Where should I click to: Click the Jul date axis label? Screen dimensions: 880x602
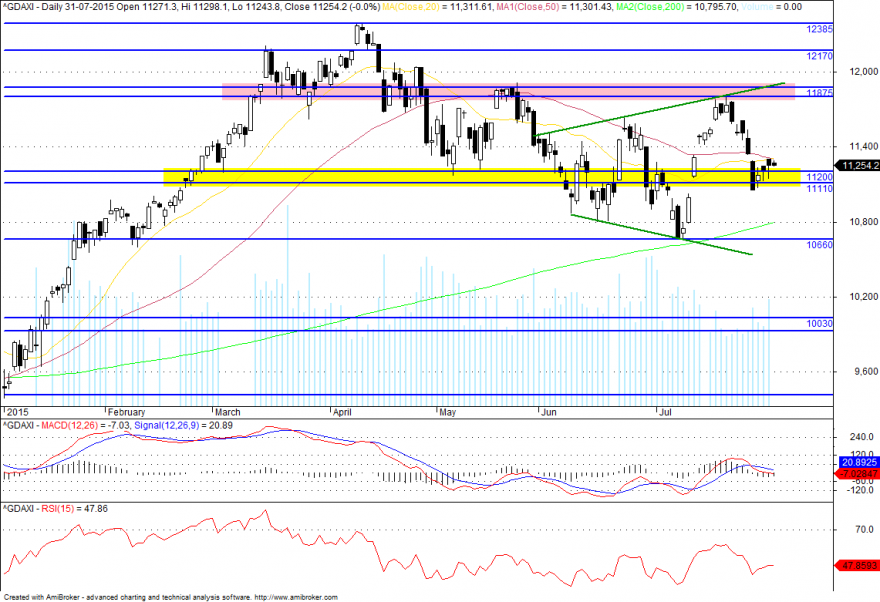(x=665, y=412)
